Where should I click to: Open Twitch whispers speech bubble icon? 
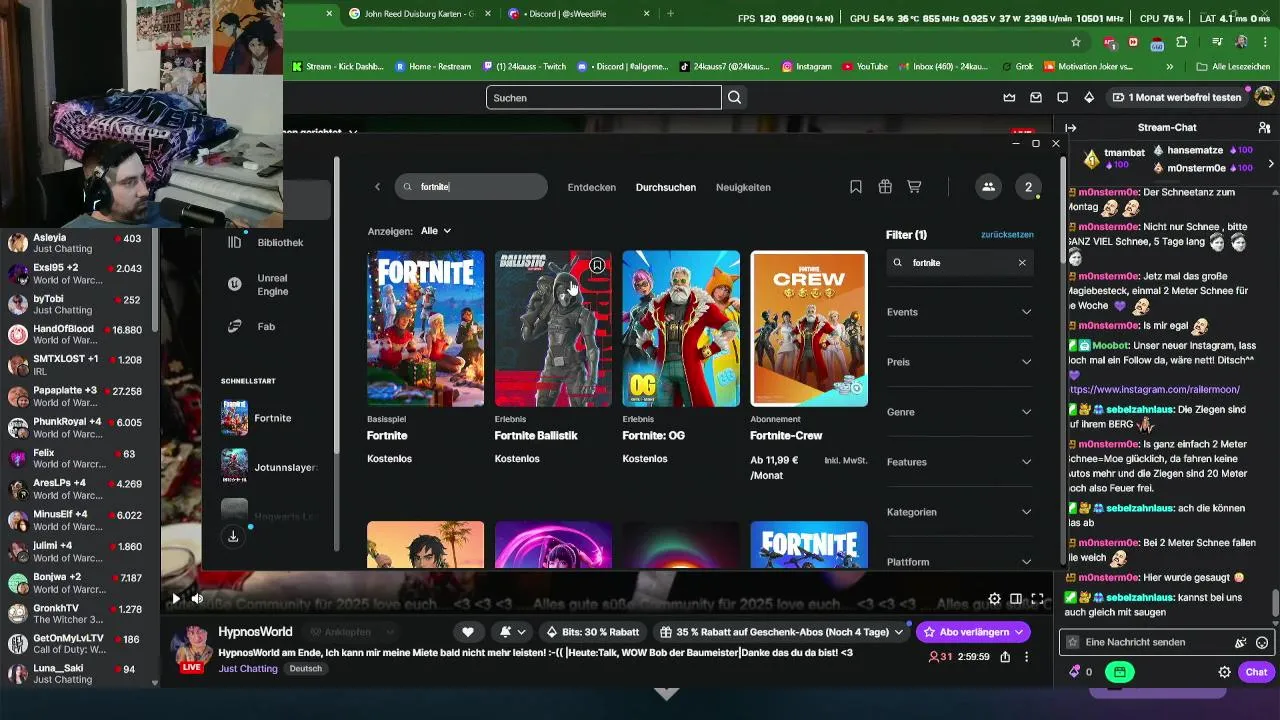(x=1062, y=97)
